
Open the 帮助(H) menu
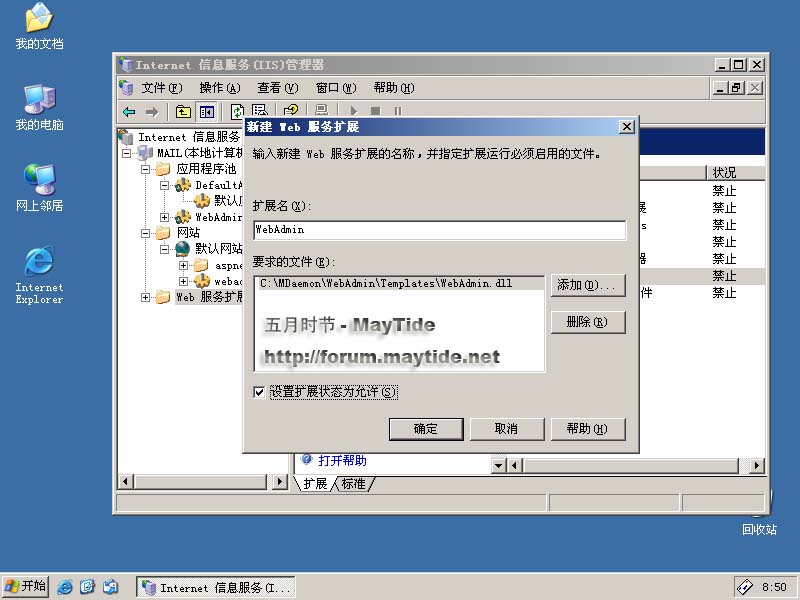tap(394, 88)
